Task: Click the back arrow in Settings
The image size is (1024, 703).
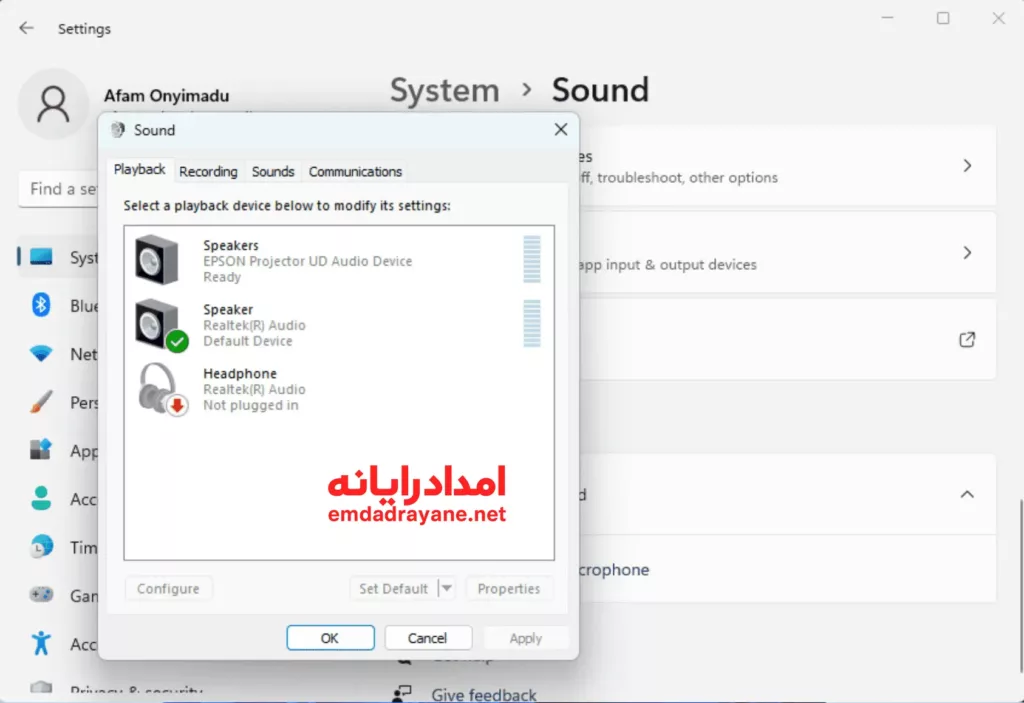Action: pos(26,28)
